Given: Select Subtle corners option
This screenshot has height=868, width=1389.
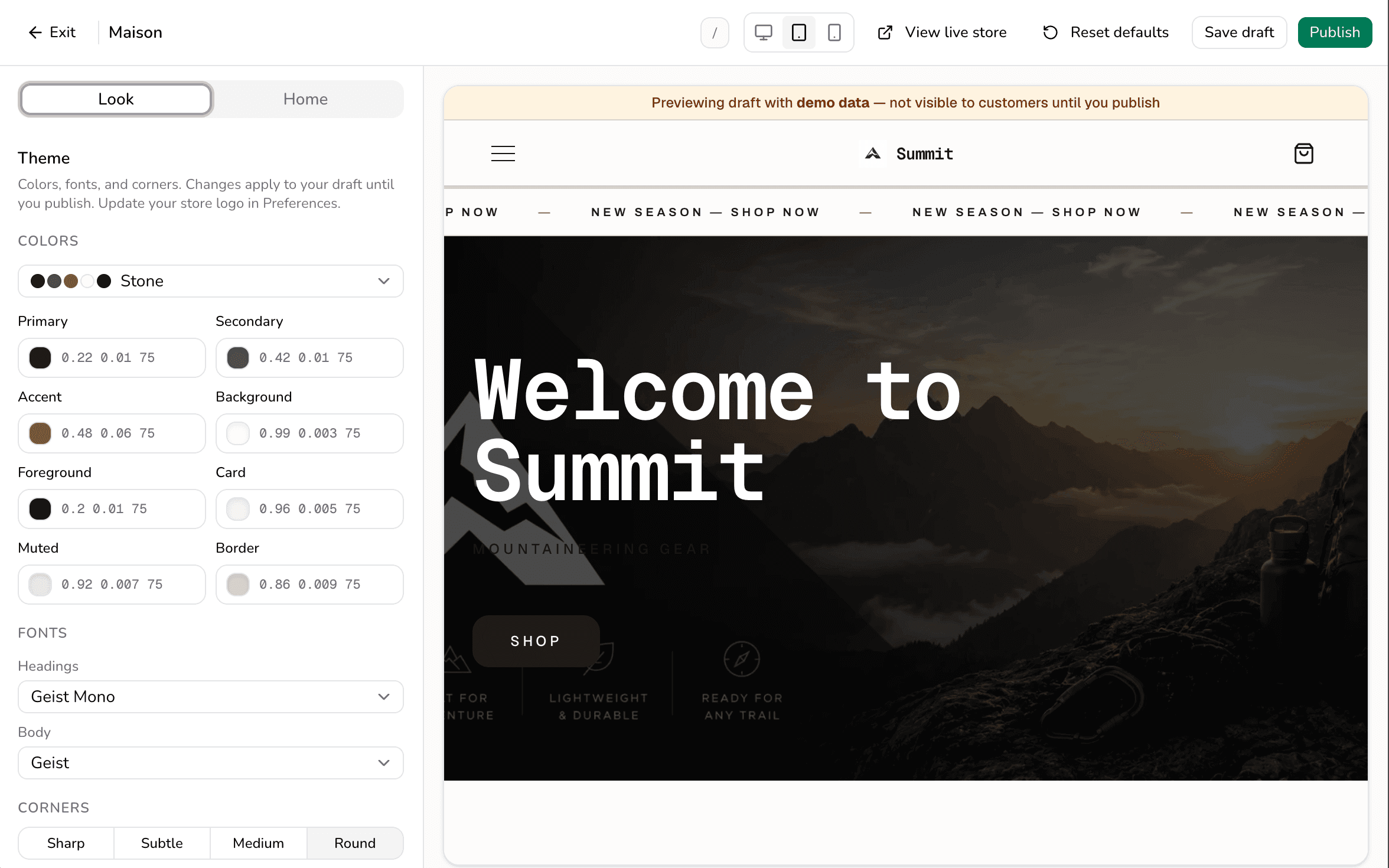Looking at the screenshot, I should [162, 843].
